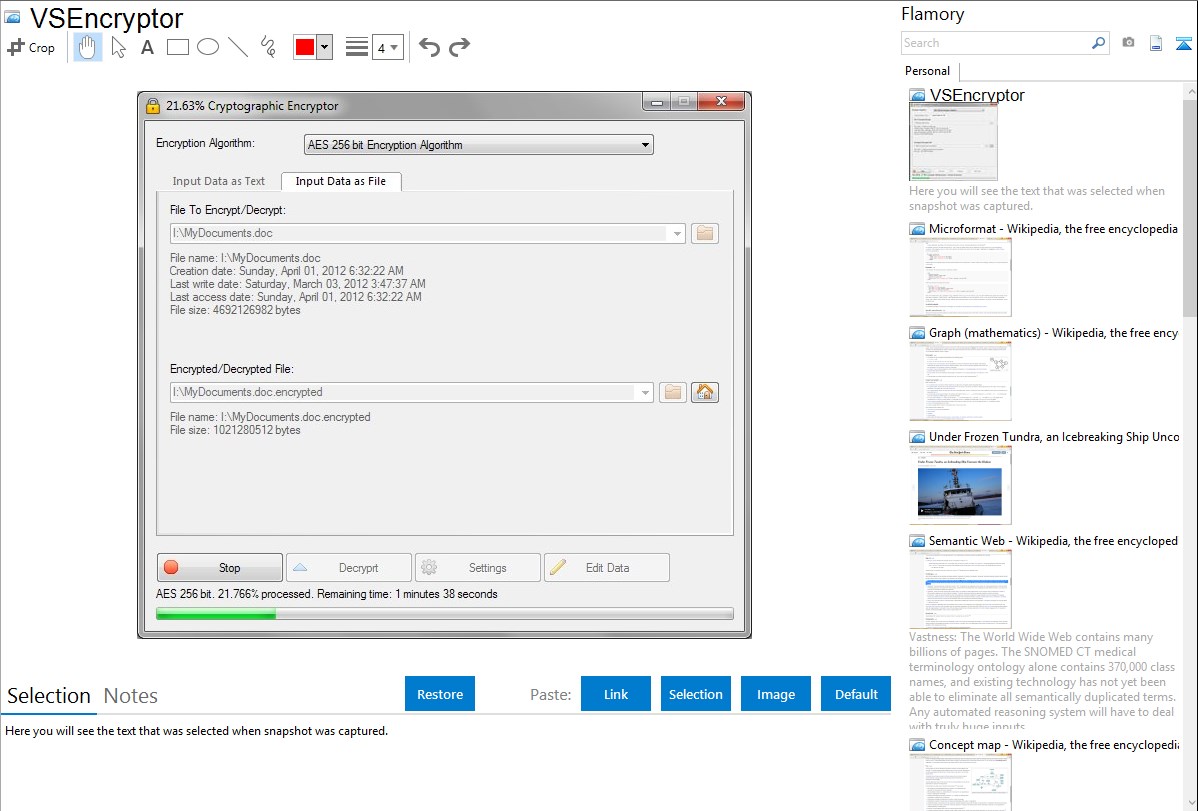Expand the Encryption Algorithm combo box
The image size is (1198, 811).
coord(645,145)
